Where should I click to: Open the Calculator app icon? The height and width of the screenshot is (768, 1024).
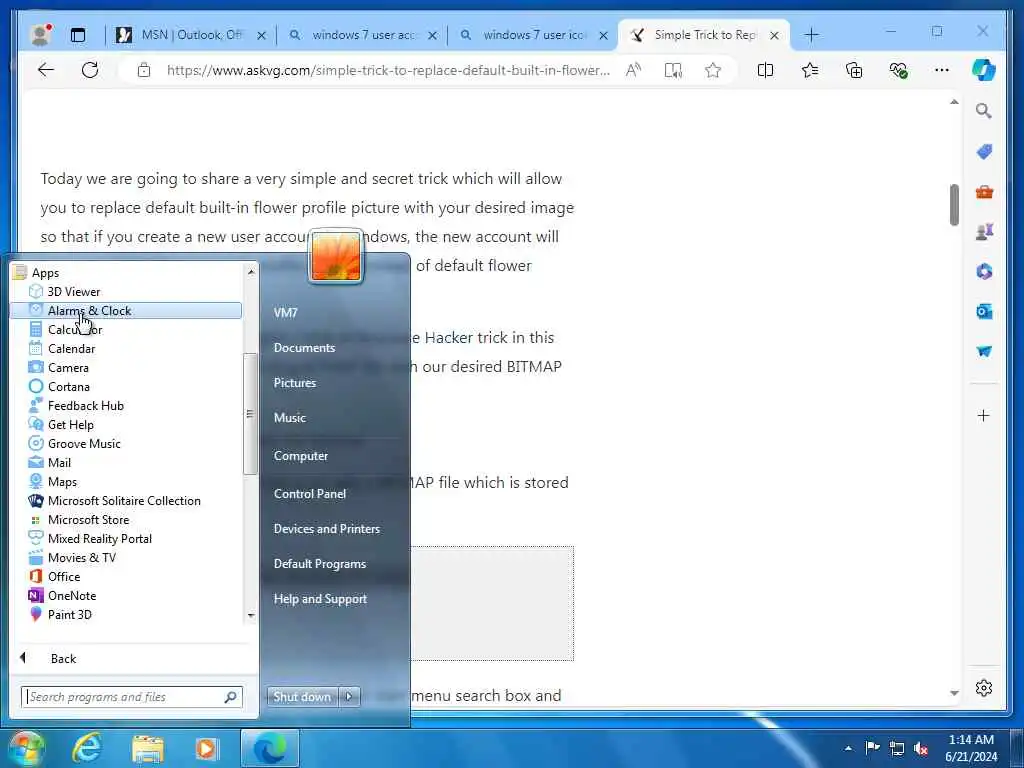tap(36, 330)
